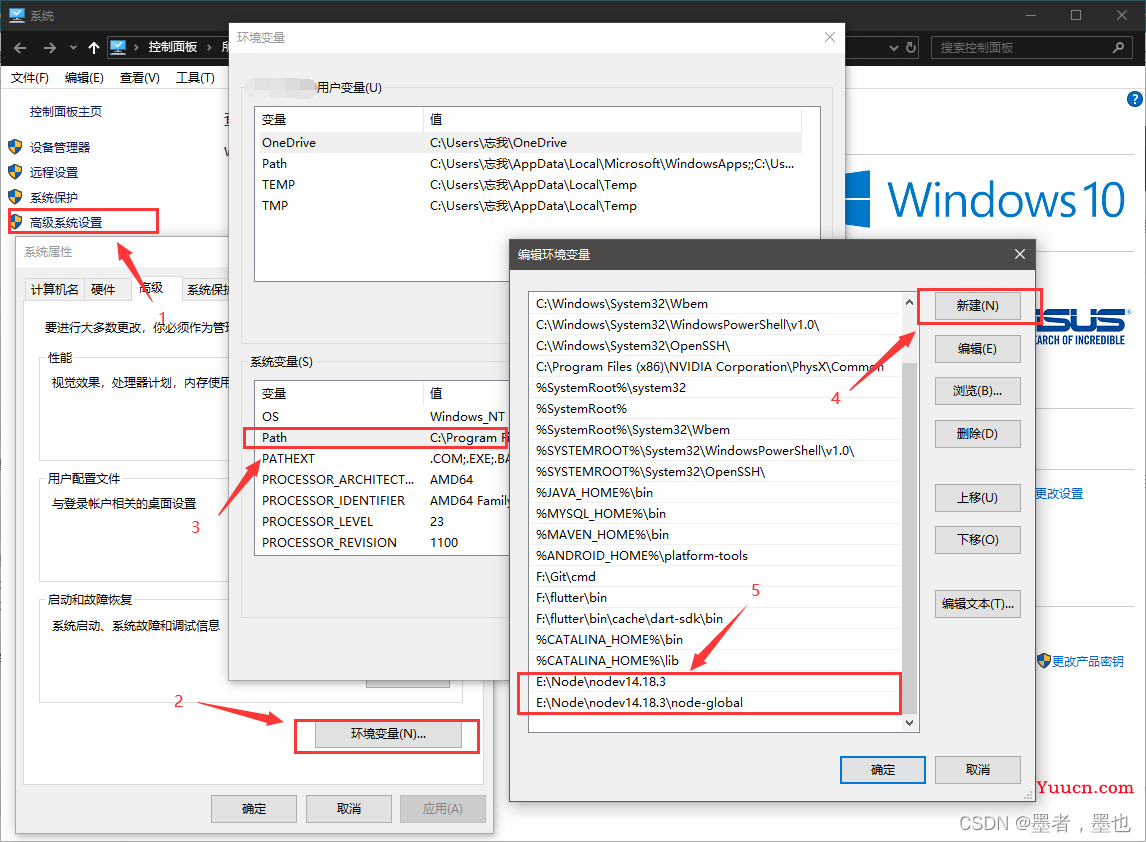This screenshot has width=1146, height=842.
Task: Switch to 计算机名 tab in 系统属性
Action: tap(54, 289)
